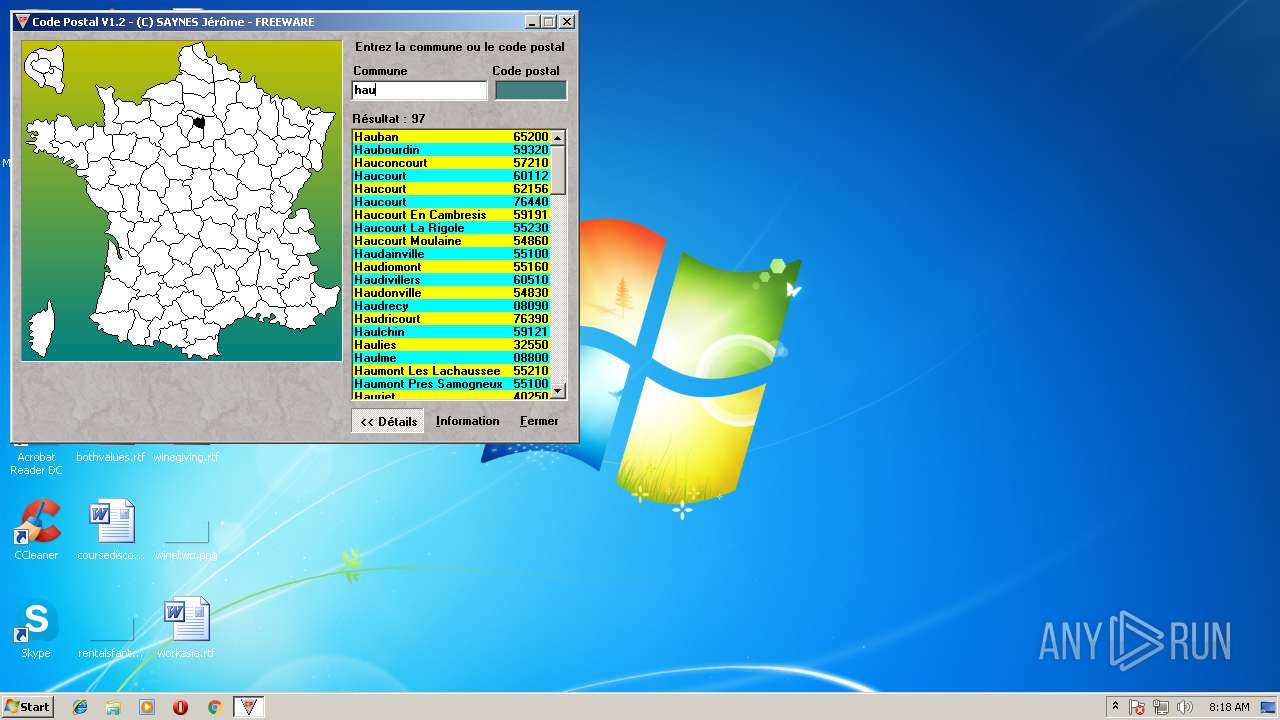Open CCleaner desktop shortcut
This screenshot has height=720, width=1280.
[x=37, y=530]
